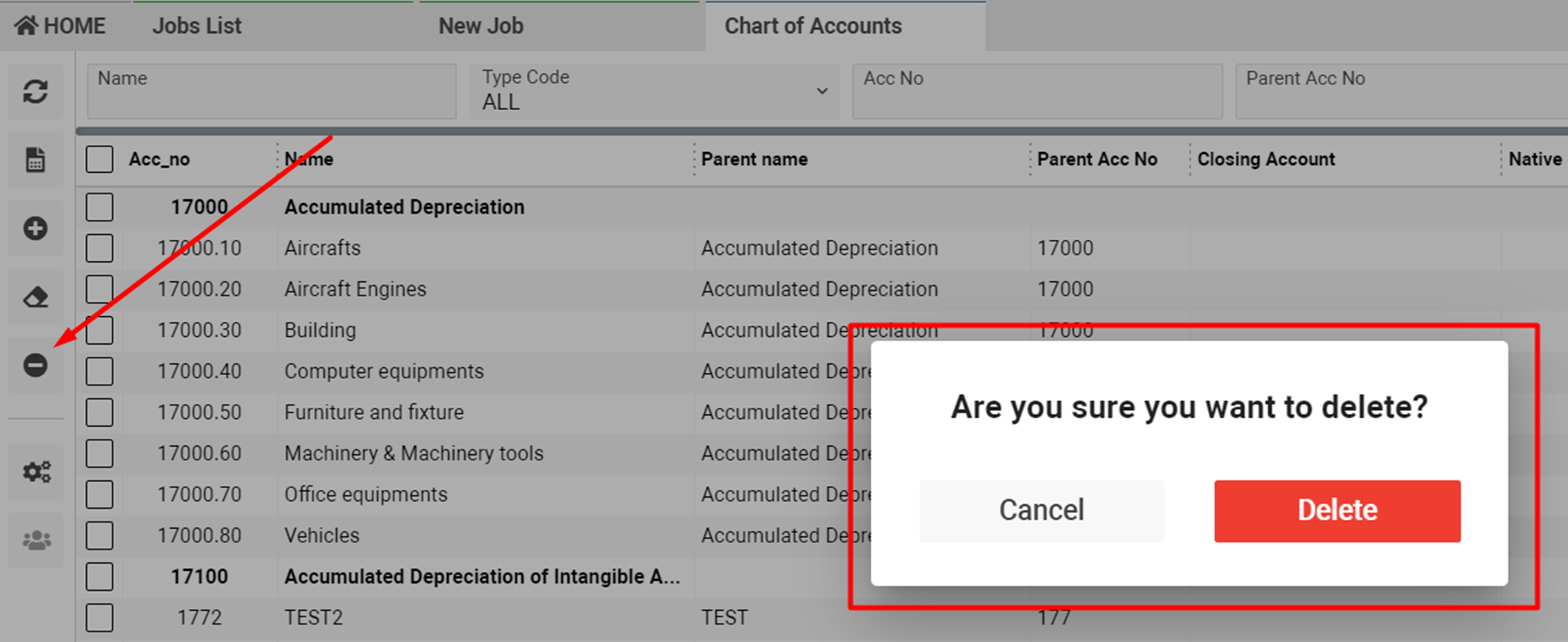
Task: Click the Name filter input field
Action: [x=272, y=92]
